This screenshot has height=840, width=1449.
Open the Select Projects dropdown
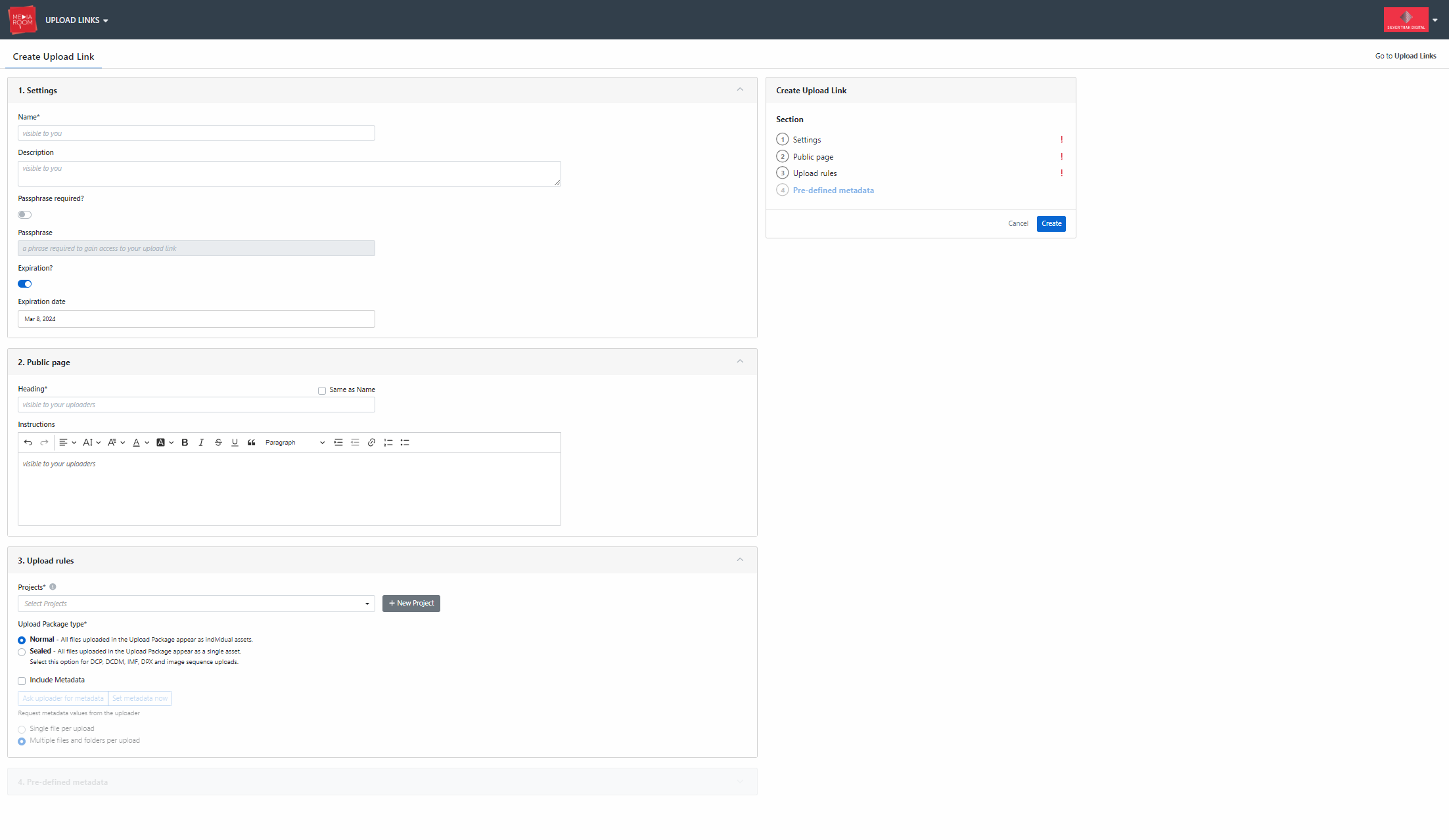point(196,604)
